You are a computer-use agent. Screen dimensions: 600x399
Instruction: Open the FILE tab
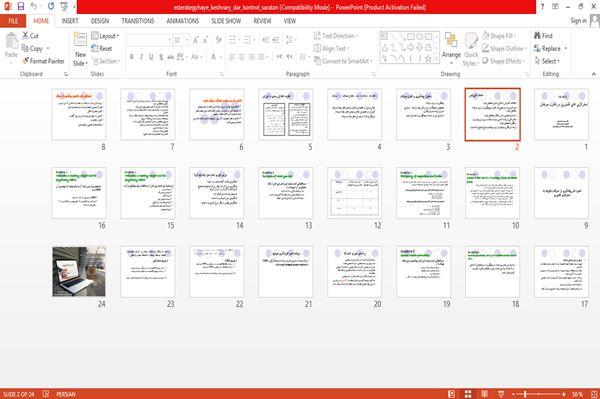[x=13, y=21]
